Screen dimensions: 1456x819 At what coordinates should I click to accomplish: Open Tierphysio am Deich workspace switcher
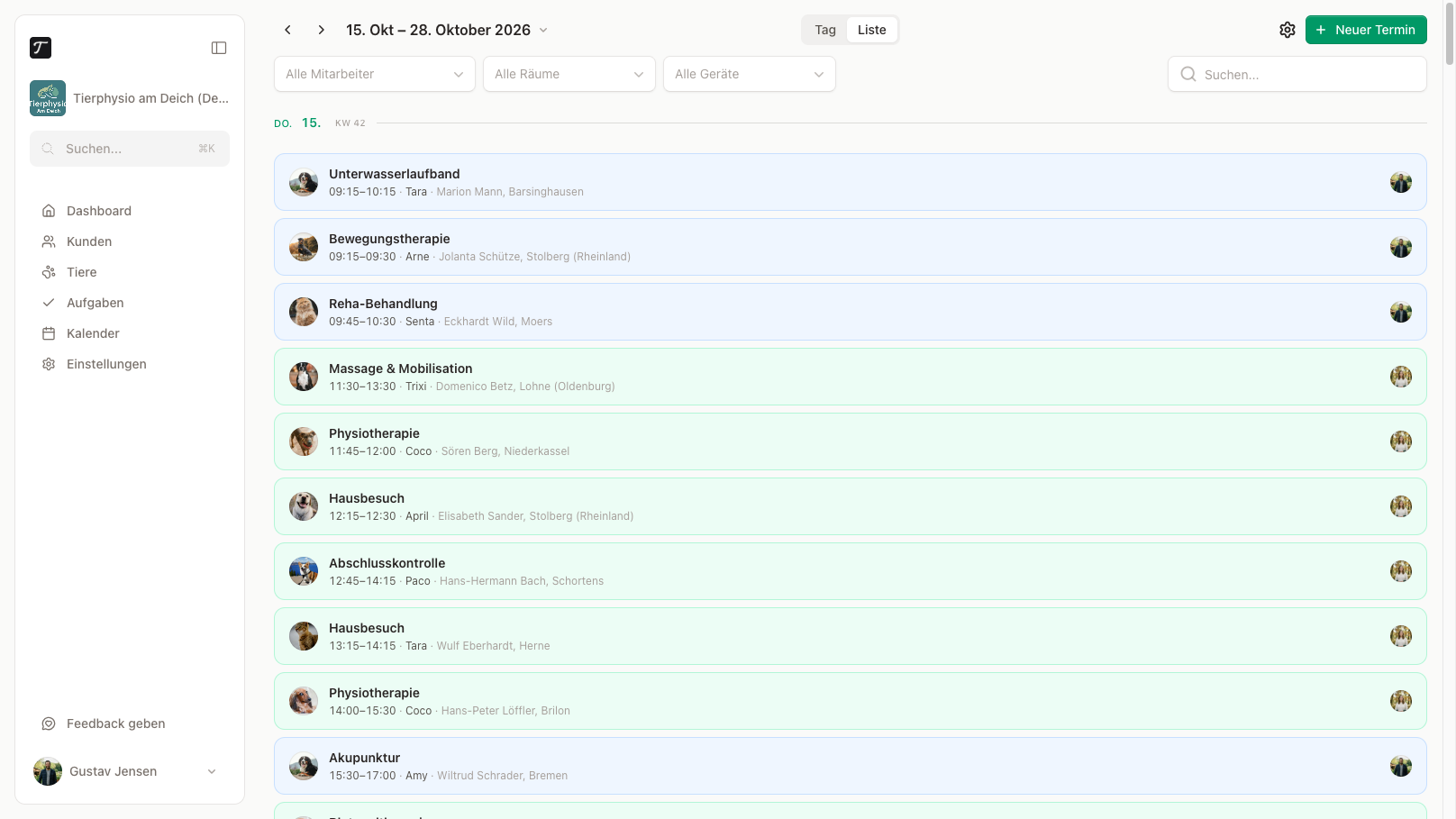click(130, 98)
